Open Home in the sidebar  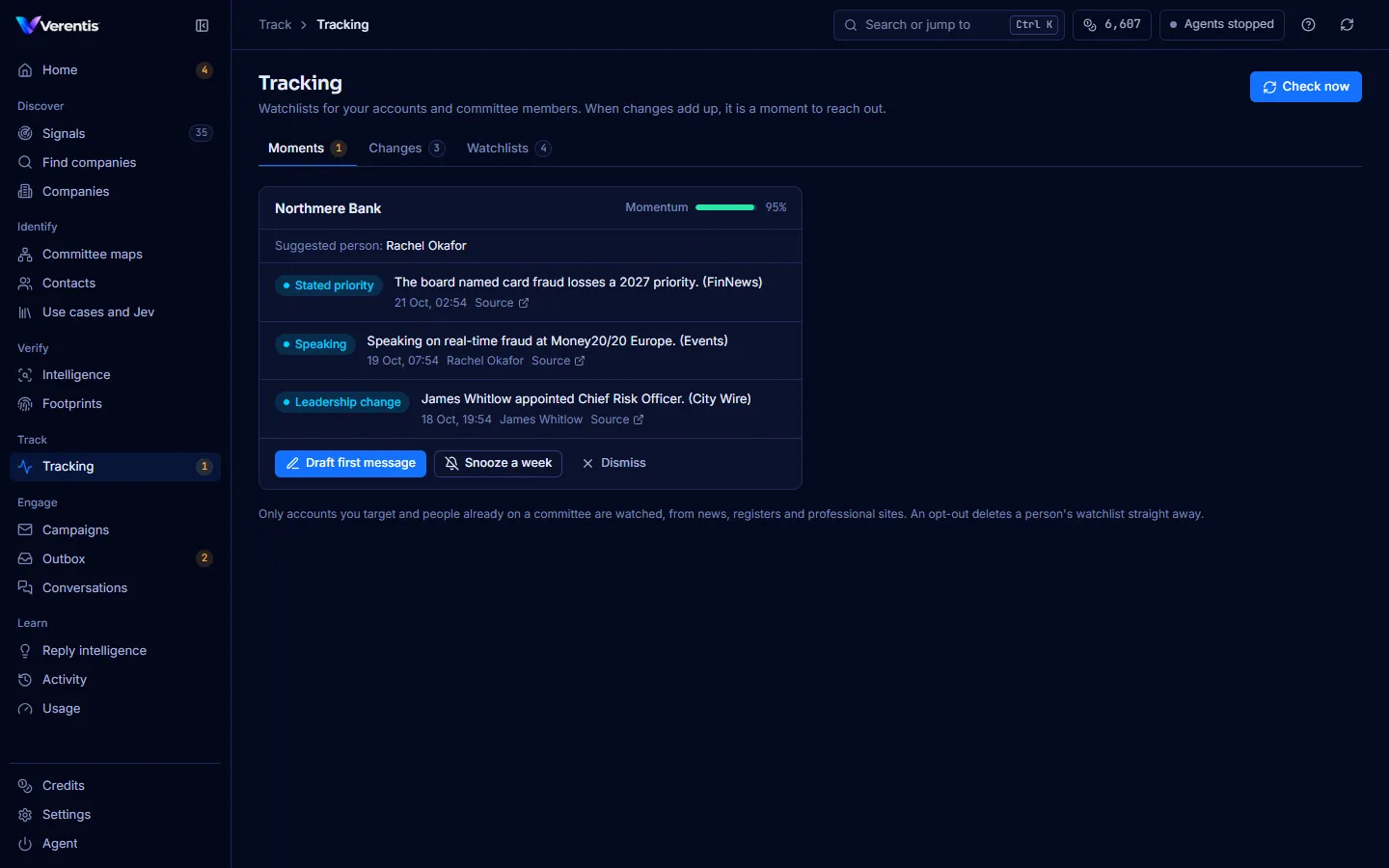click(115, 69)
